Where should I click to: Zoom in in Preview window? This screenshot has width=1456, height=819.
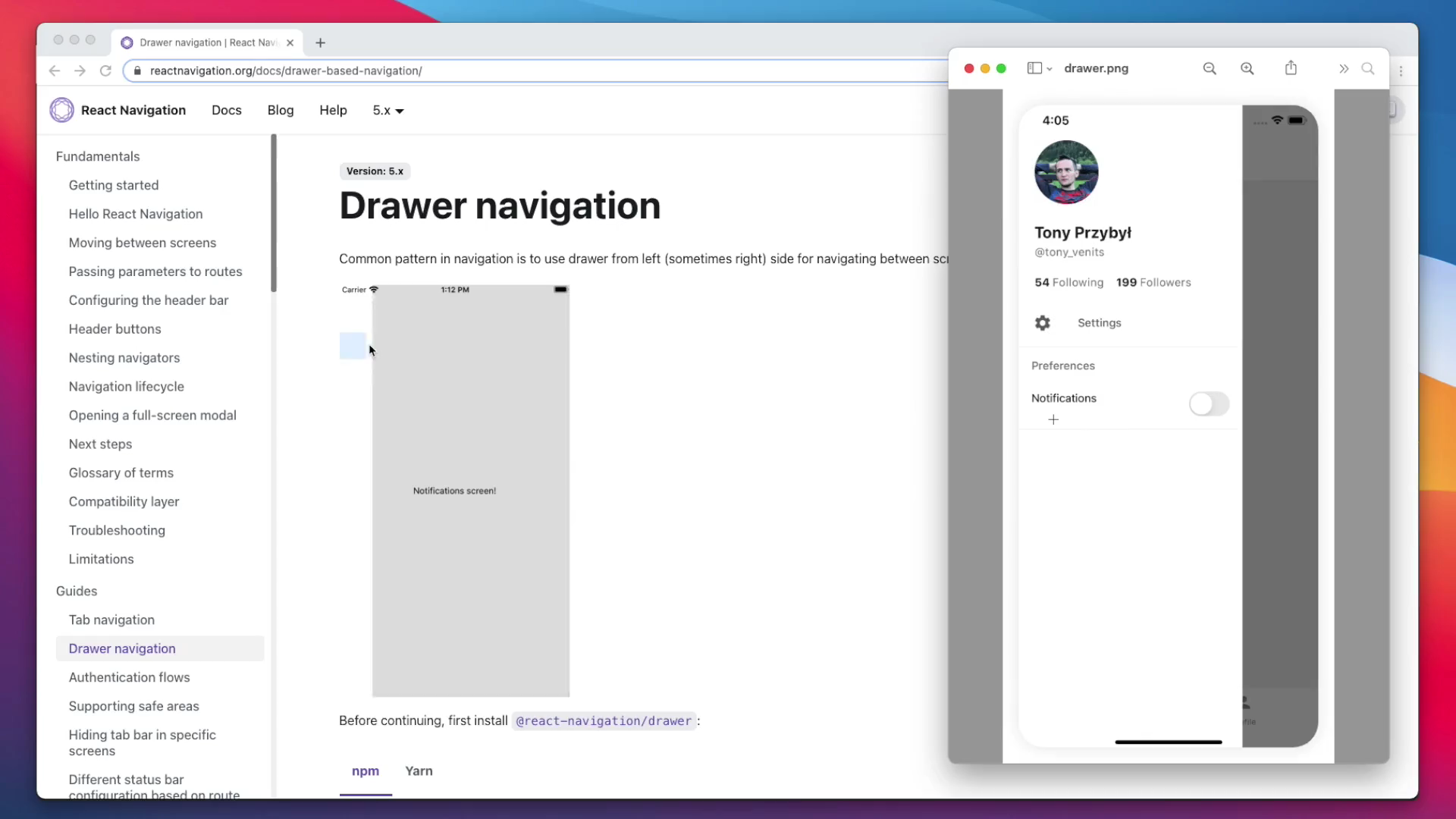click(x=1247, y=68)
